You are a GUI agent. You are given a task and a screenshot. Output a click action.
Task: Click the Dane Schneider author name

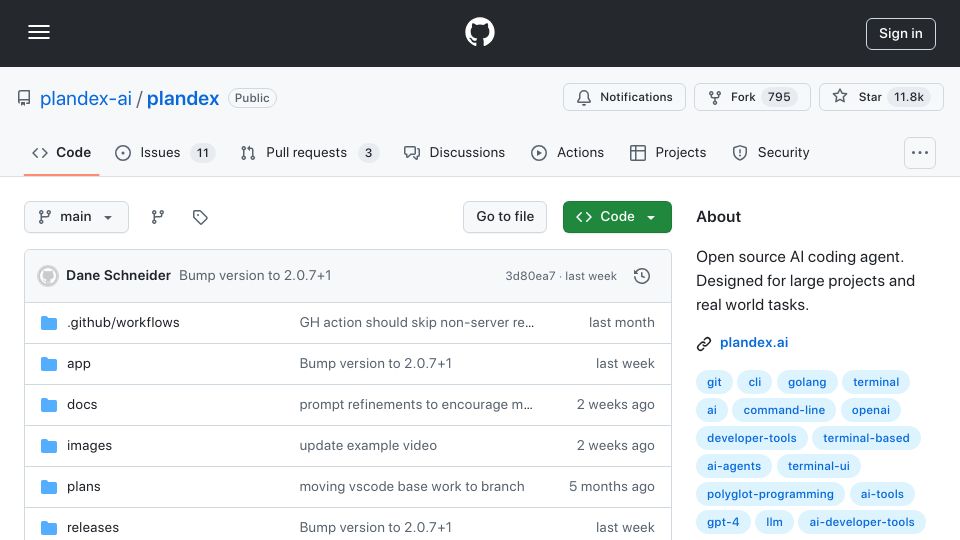pos(118,276)
